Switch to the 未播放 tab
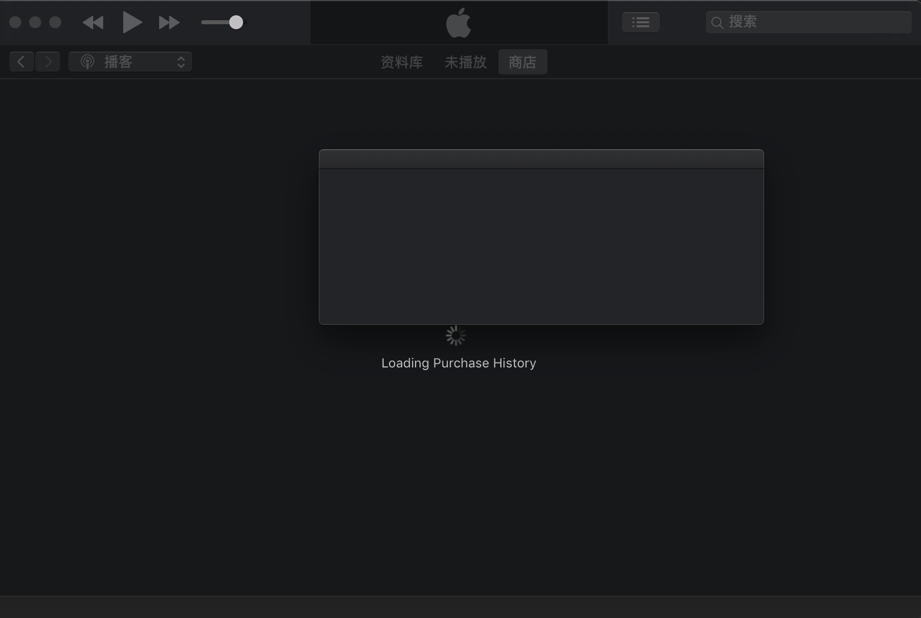Viewport: 921px width, 618px height. coord(466,62)
